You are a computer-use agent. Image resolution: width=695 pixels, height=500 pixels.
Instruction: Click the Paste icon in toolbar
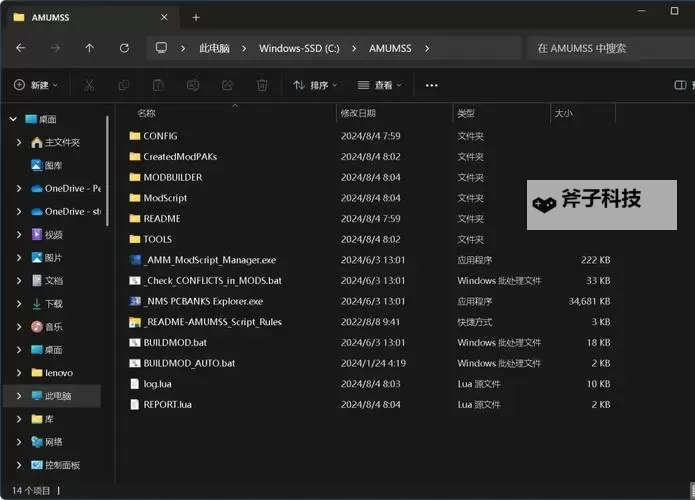pos(158,85)
